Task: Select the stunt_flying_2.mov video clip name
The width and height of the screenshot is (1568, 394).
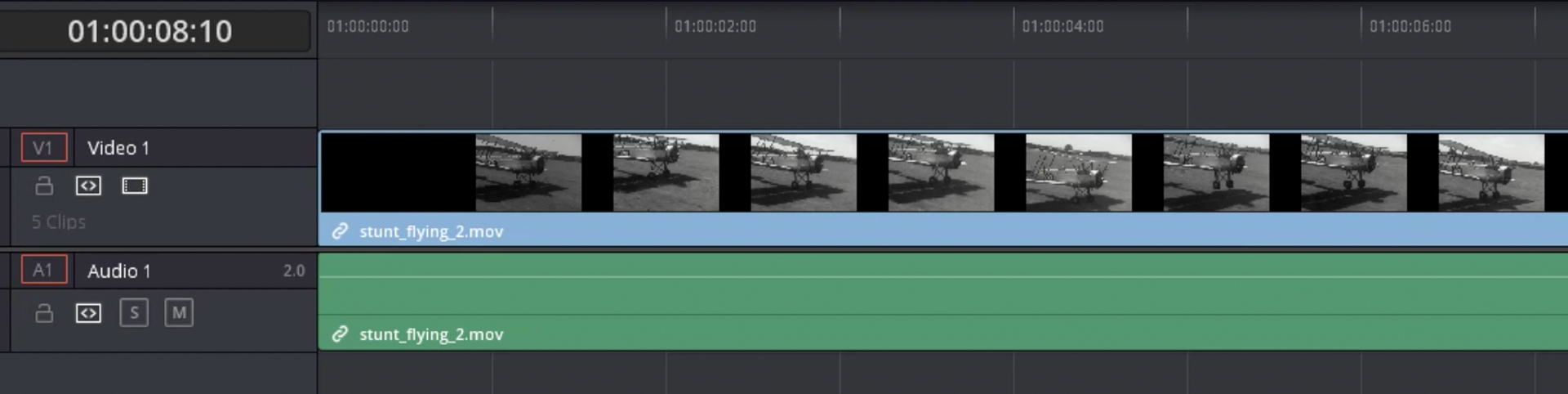Action: click(x=431, y=231)
